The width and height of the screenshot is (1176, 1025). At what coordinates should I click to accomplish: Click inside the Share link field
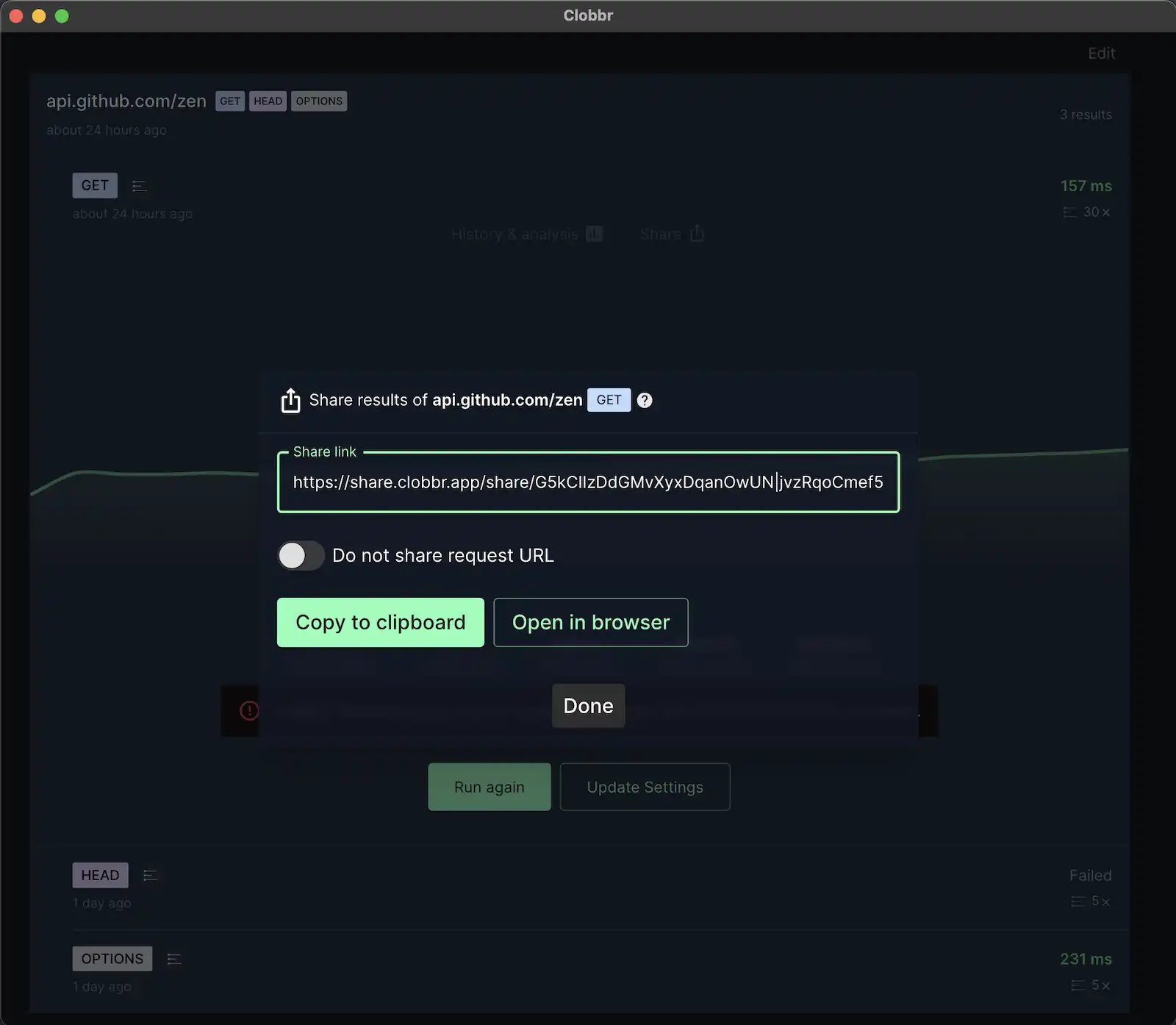tap(588, 482)
